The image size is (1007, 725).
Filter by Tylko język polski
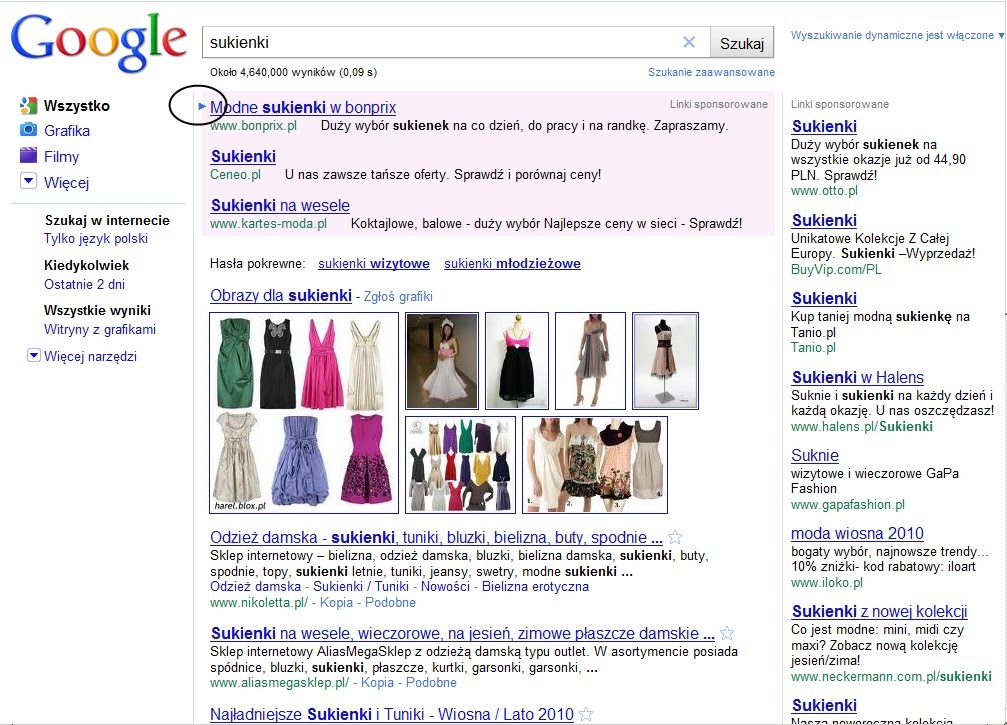pos(96,239)
